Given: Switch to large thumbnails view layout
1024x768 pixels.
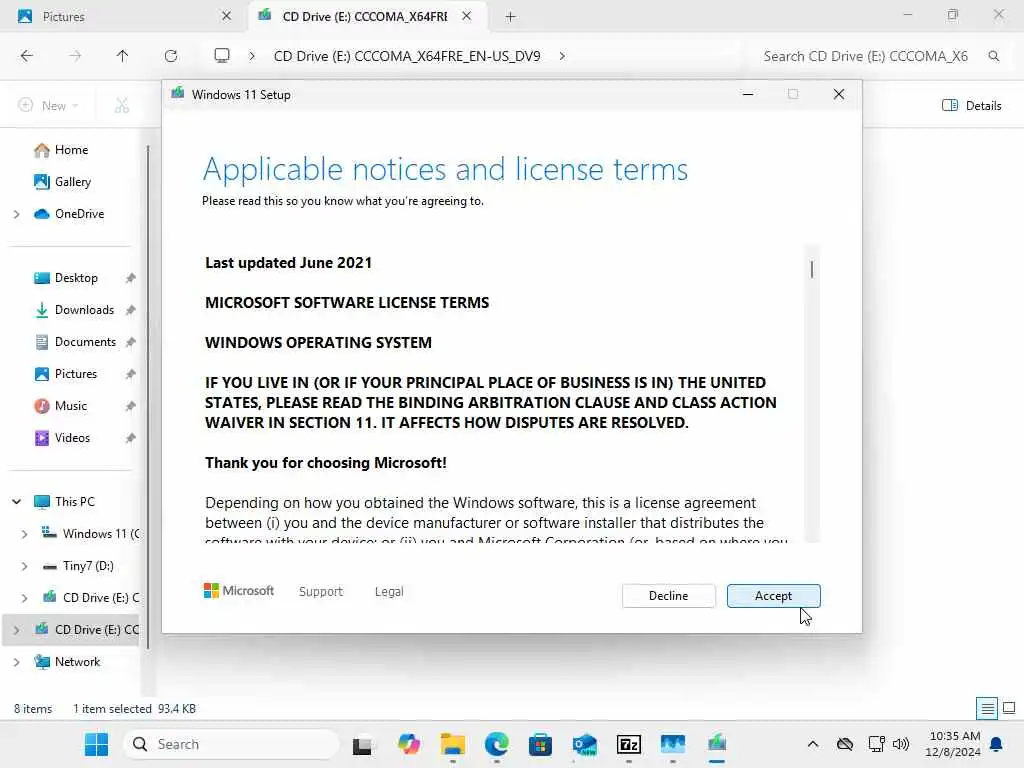Looking at the screenshot, I should 1009,709.
